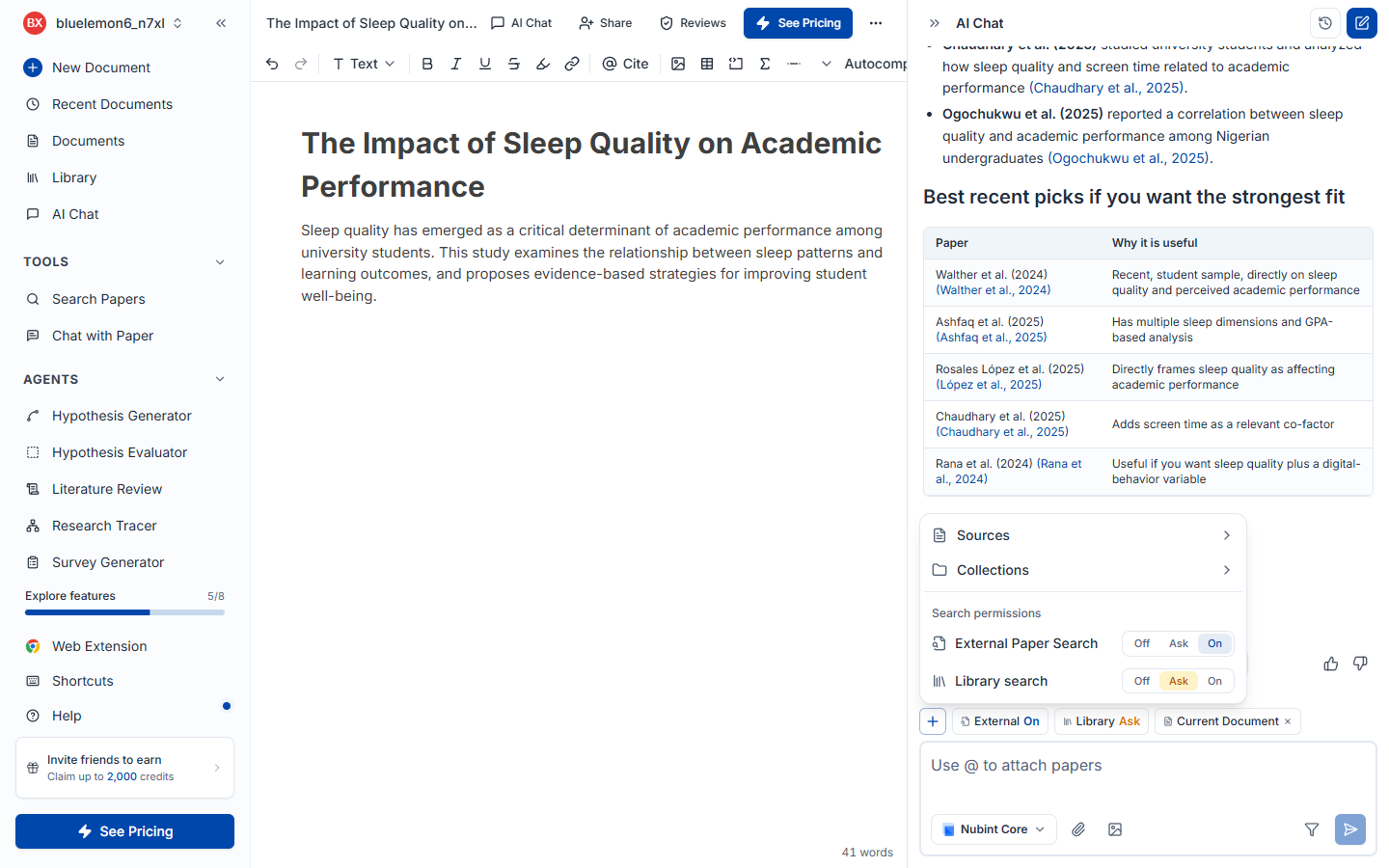This screenshot has height=868, width=1389.
Task: Open the Nubint Core model dropdown
Action: tap(994, 829)
